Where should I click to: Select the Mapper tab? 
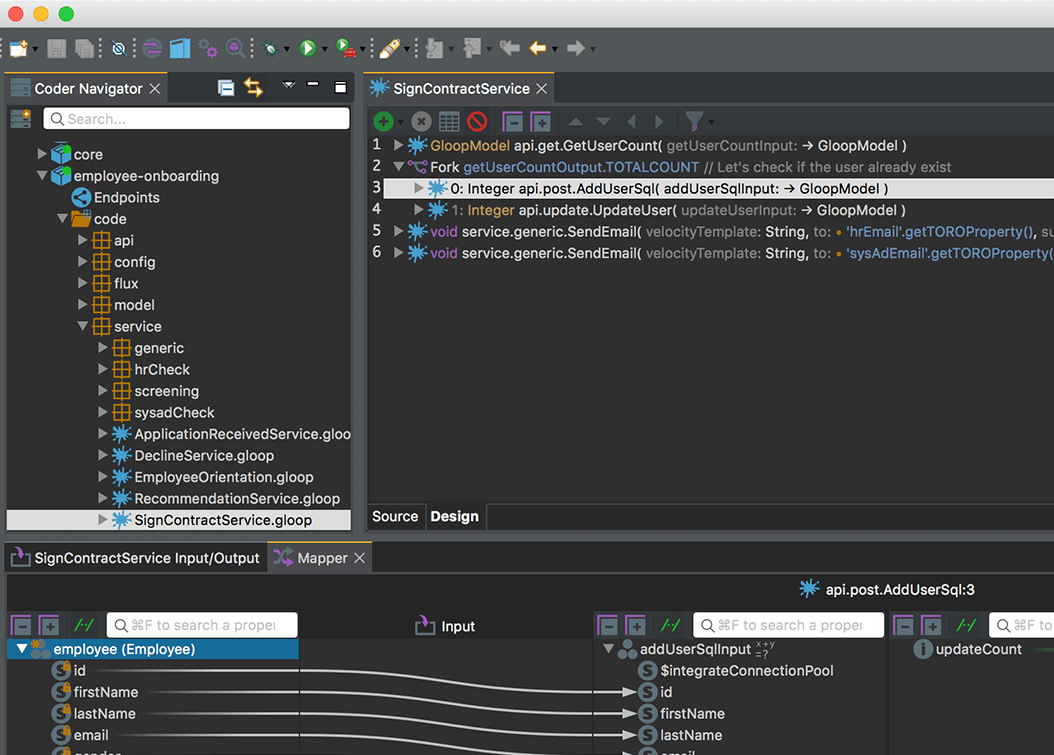[322, 558]
